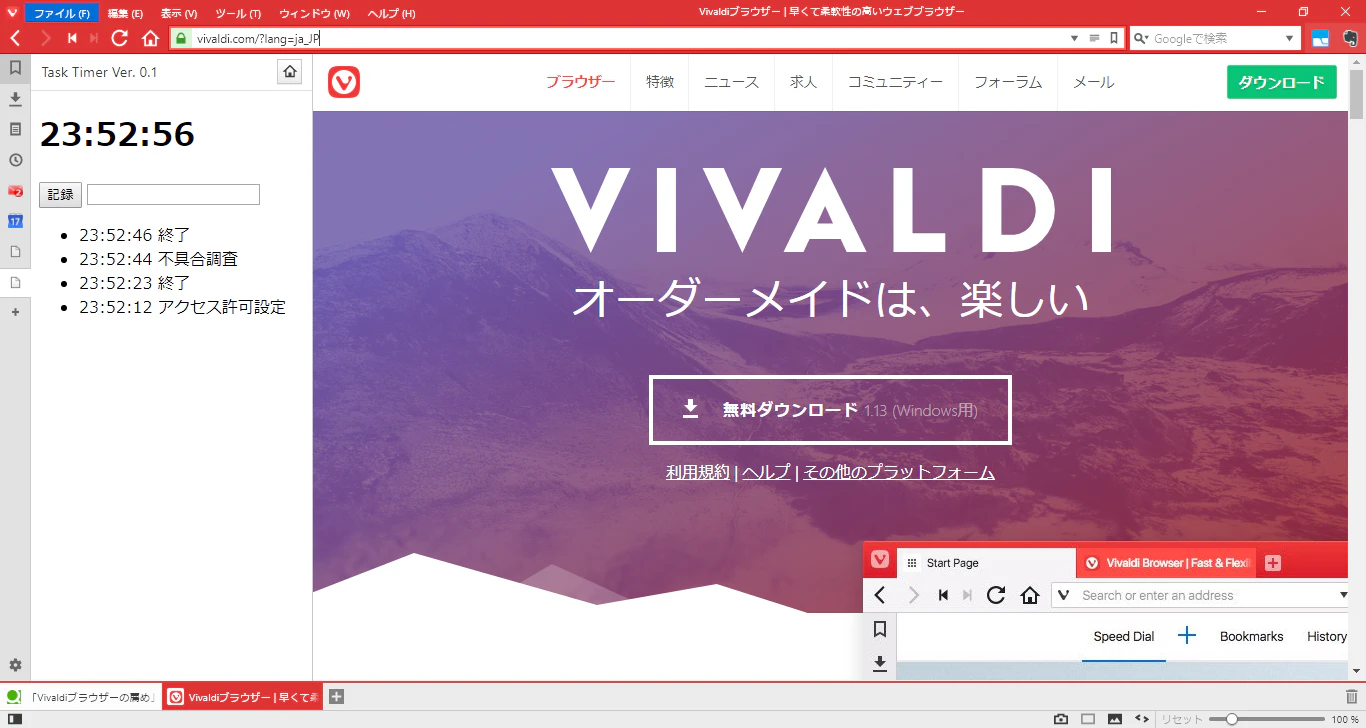Viewport: 1366px width, 728px height.
Task: Click the 無料ダウンロード button
Action: pos(830,410)
